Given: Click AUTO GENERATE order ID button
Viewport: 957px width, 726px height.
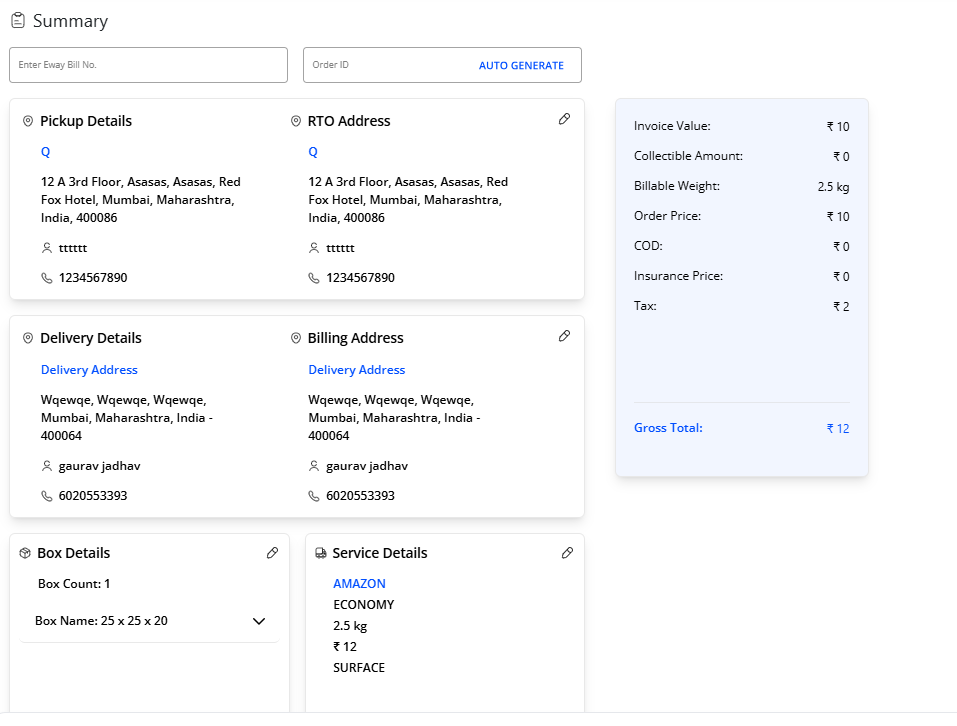Looking at the screenshot, I should pos(521,65).
